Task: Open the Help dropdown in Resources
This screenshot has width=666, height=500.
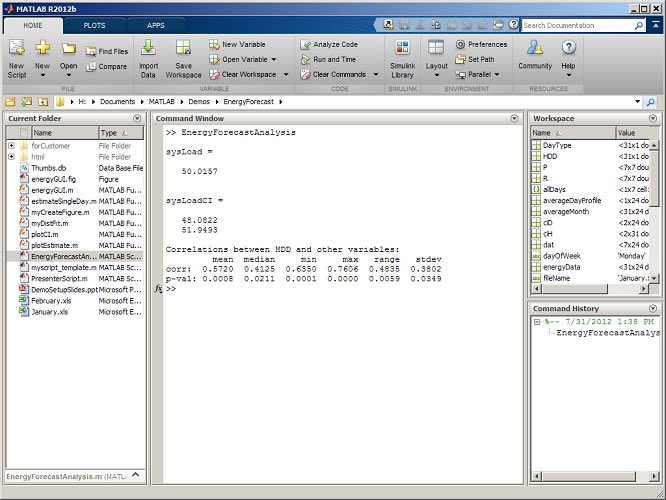Action: pyautogui.click(x=569, y=75)
